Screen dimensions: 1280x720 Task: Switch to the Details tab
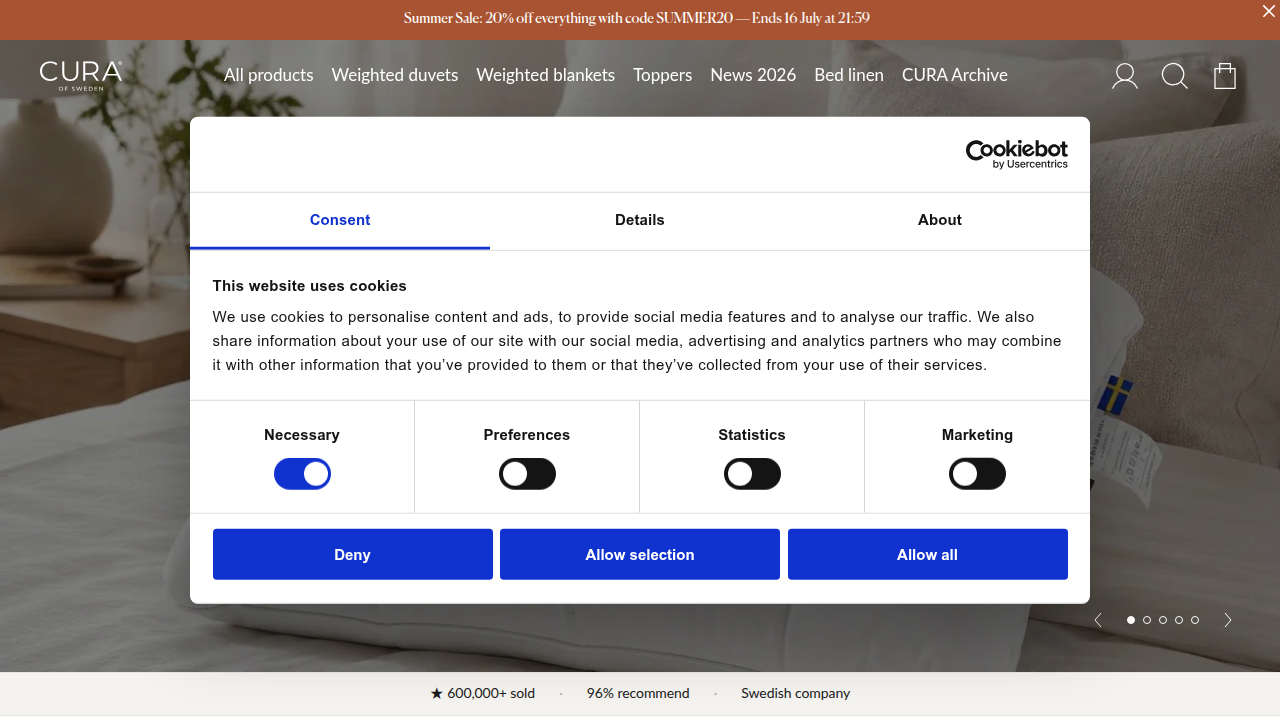(640, 220)
